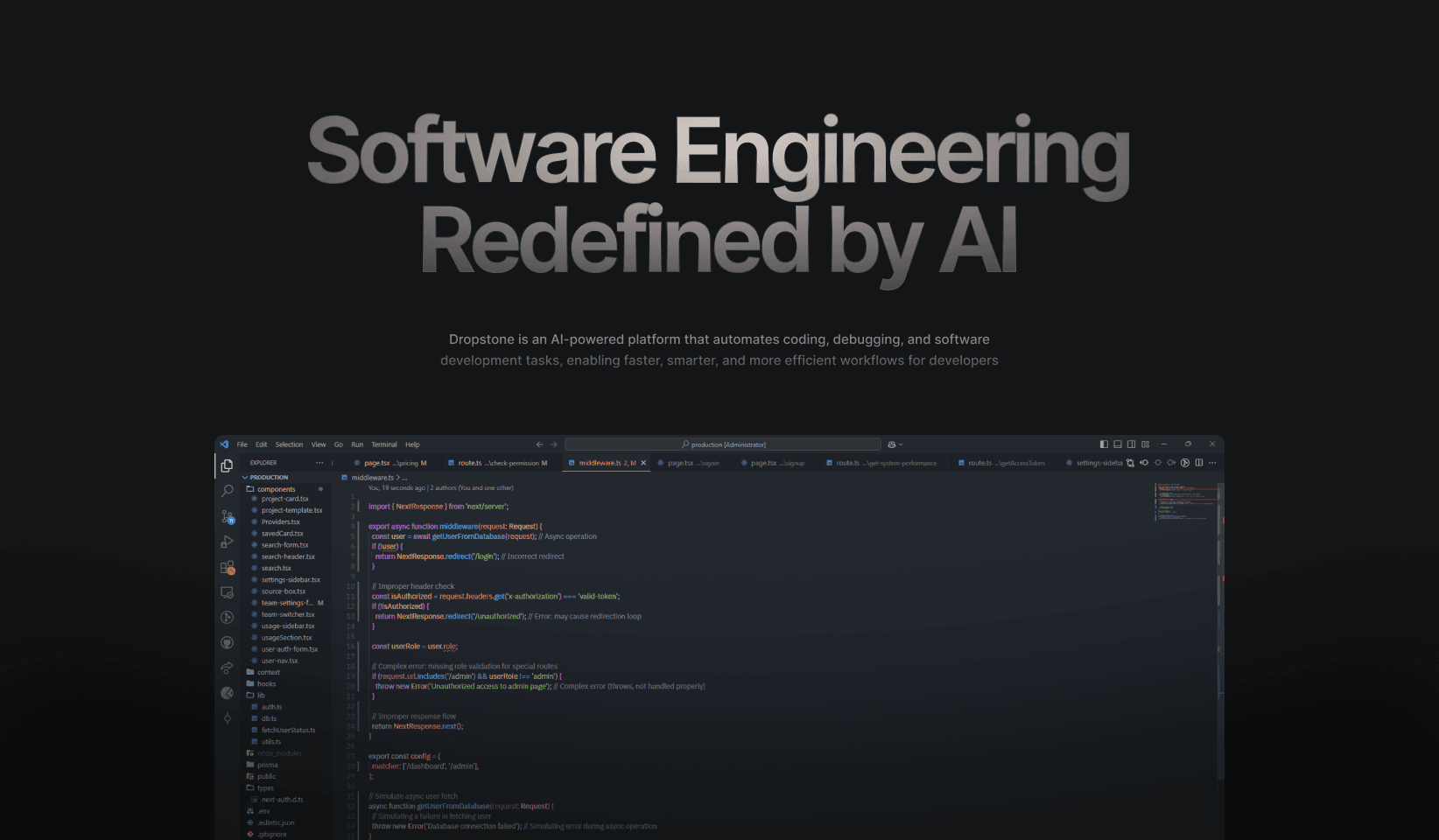The image size is (1439, 840).
Task: Open the Live Share arrow icon in activity bar
Action: 227,668
